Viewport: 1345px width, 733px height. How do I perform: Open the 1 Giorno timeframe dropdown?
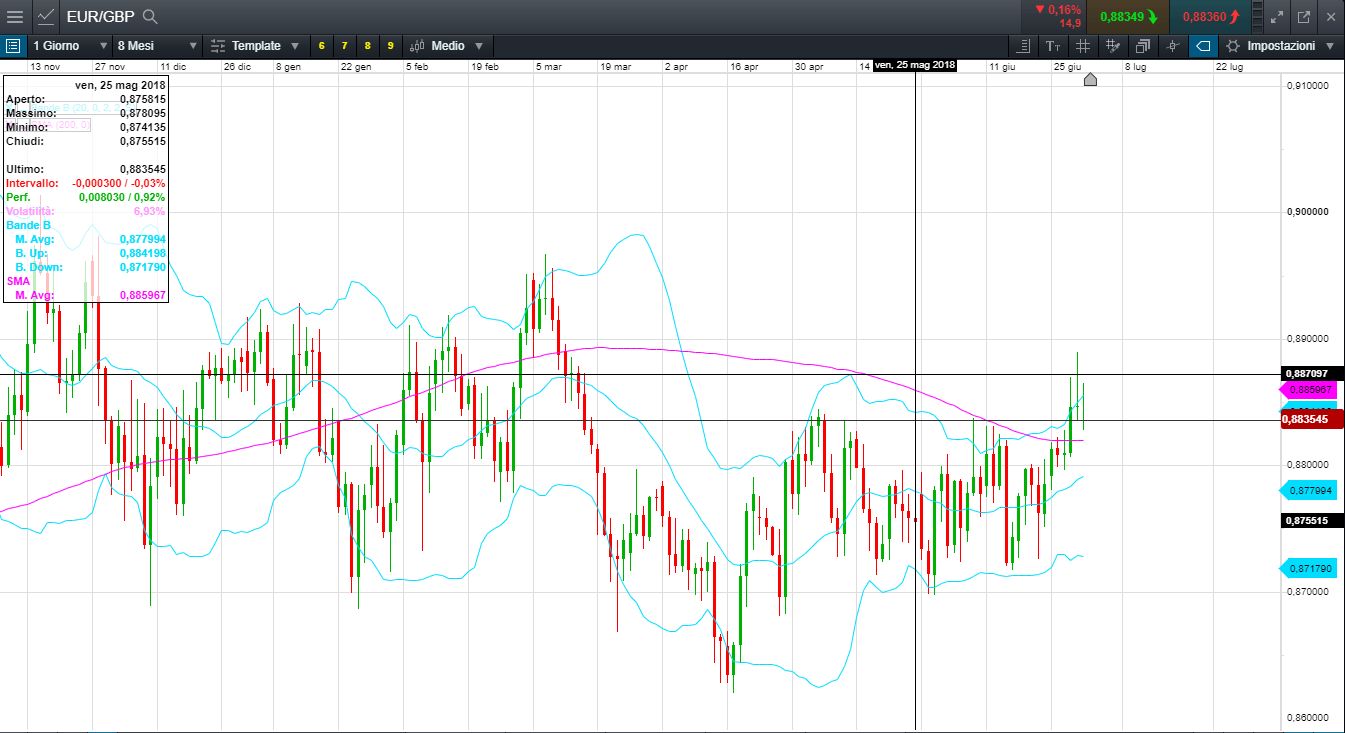click(x=70, y=46)
